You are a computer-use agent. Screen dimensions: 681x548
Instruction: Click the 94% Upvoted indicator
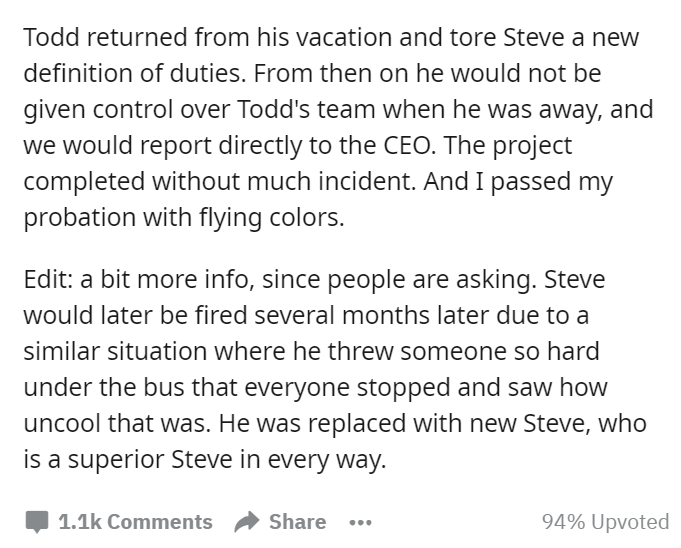605,522
